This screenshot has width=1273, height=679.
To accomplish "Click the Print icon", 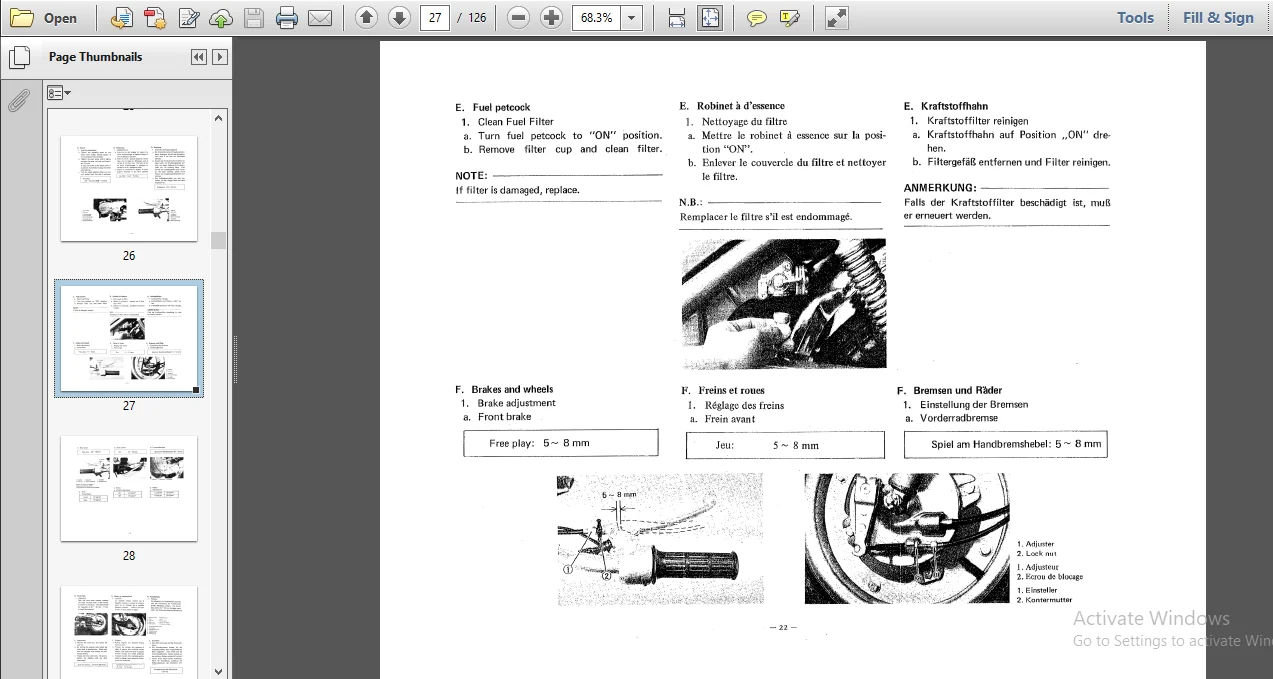I will pos(287,17).
